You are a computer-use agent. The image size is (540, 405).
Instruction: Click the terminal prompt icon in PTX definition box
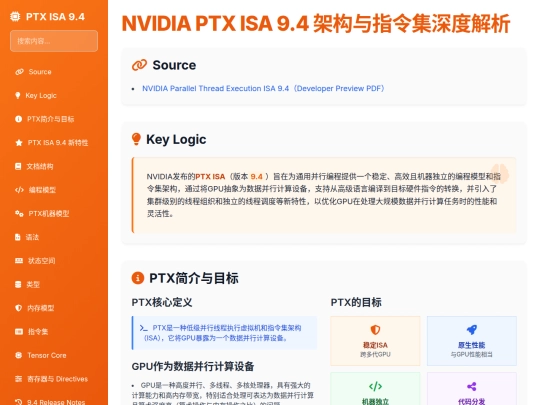144,328
